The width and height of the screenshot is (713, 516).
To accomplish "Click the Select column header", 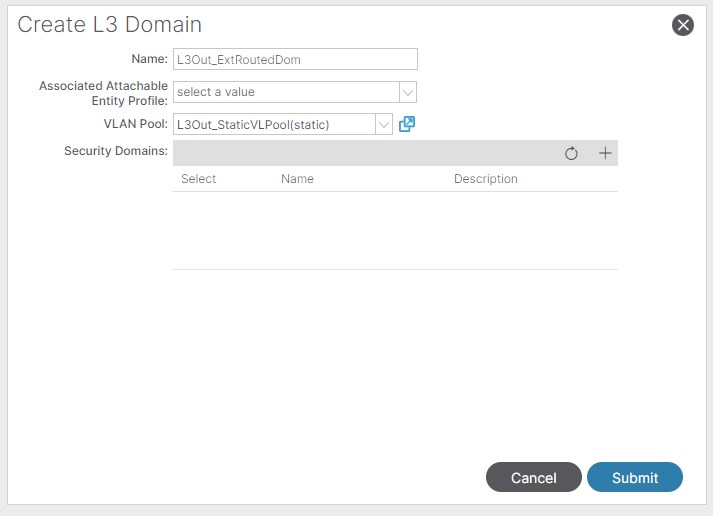I will tap(199, 179).
